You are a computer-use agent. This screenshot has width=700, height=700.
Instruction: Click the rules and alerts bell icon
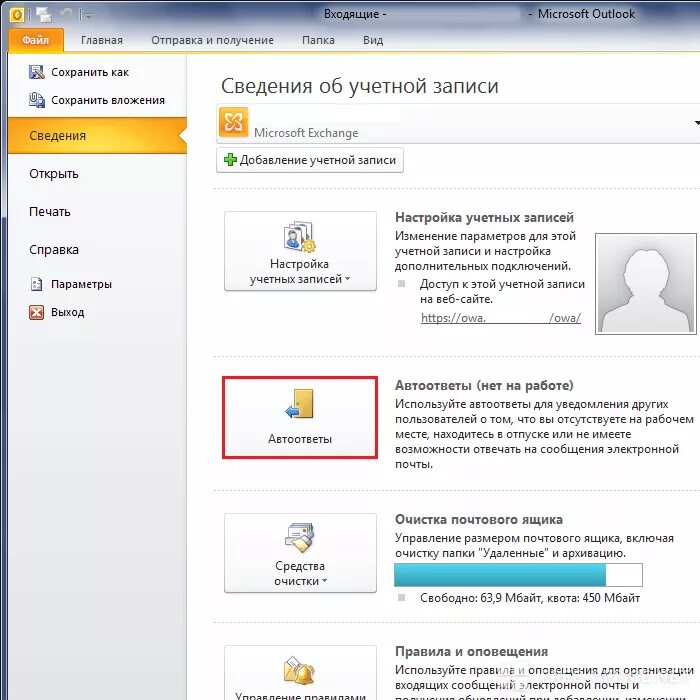[x=300, y=671]
